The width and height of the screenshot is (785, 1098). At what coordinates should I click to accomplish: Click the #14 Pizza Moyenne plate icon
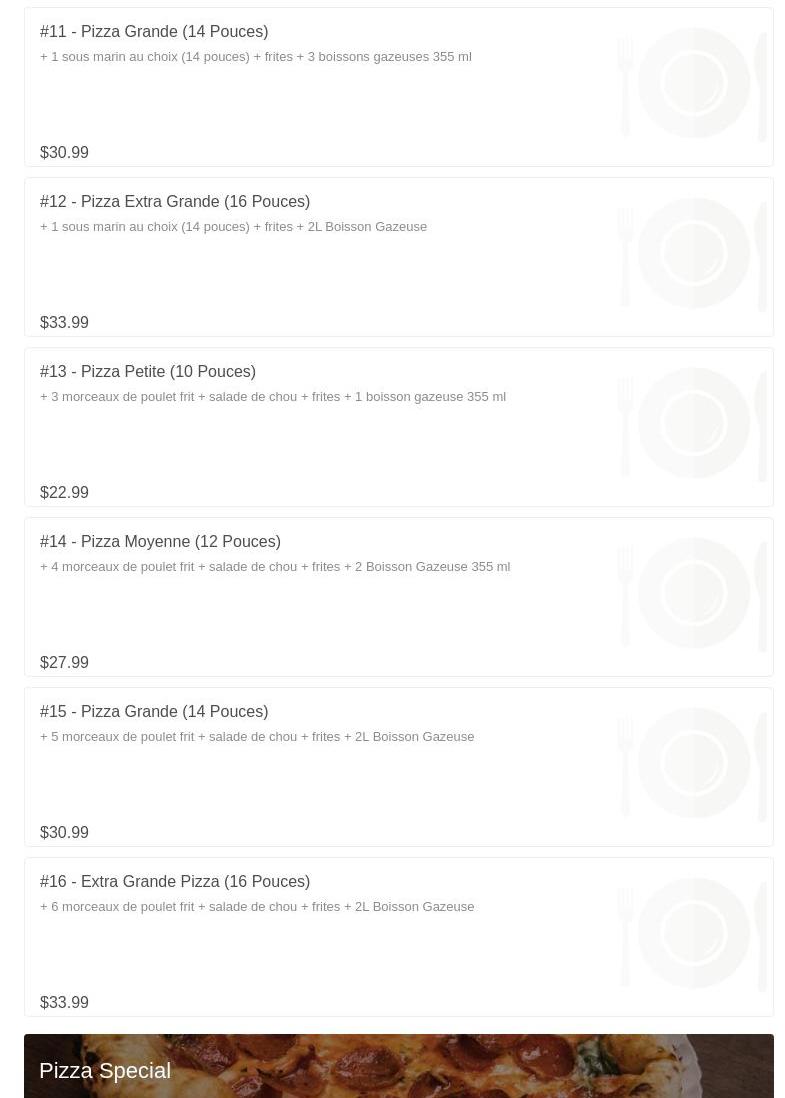693,593
